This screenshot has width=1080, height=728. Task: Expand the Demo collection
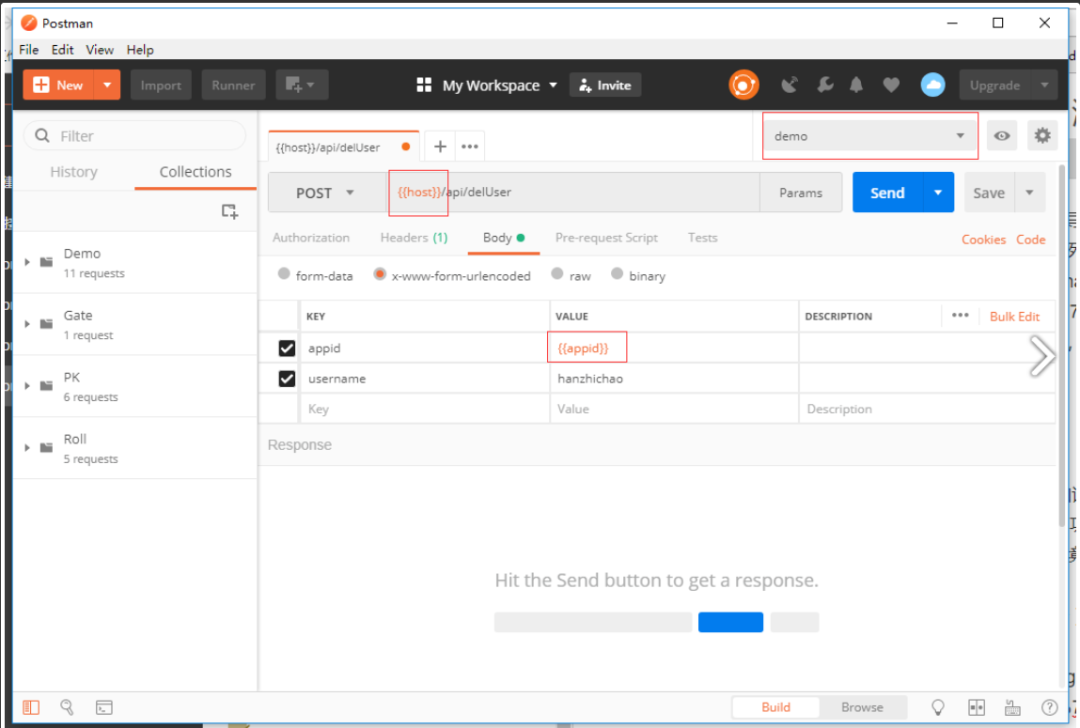(x=27, y=262)
